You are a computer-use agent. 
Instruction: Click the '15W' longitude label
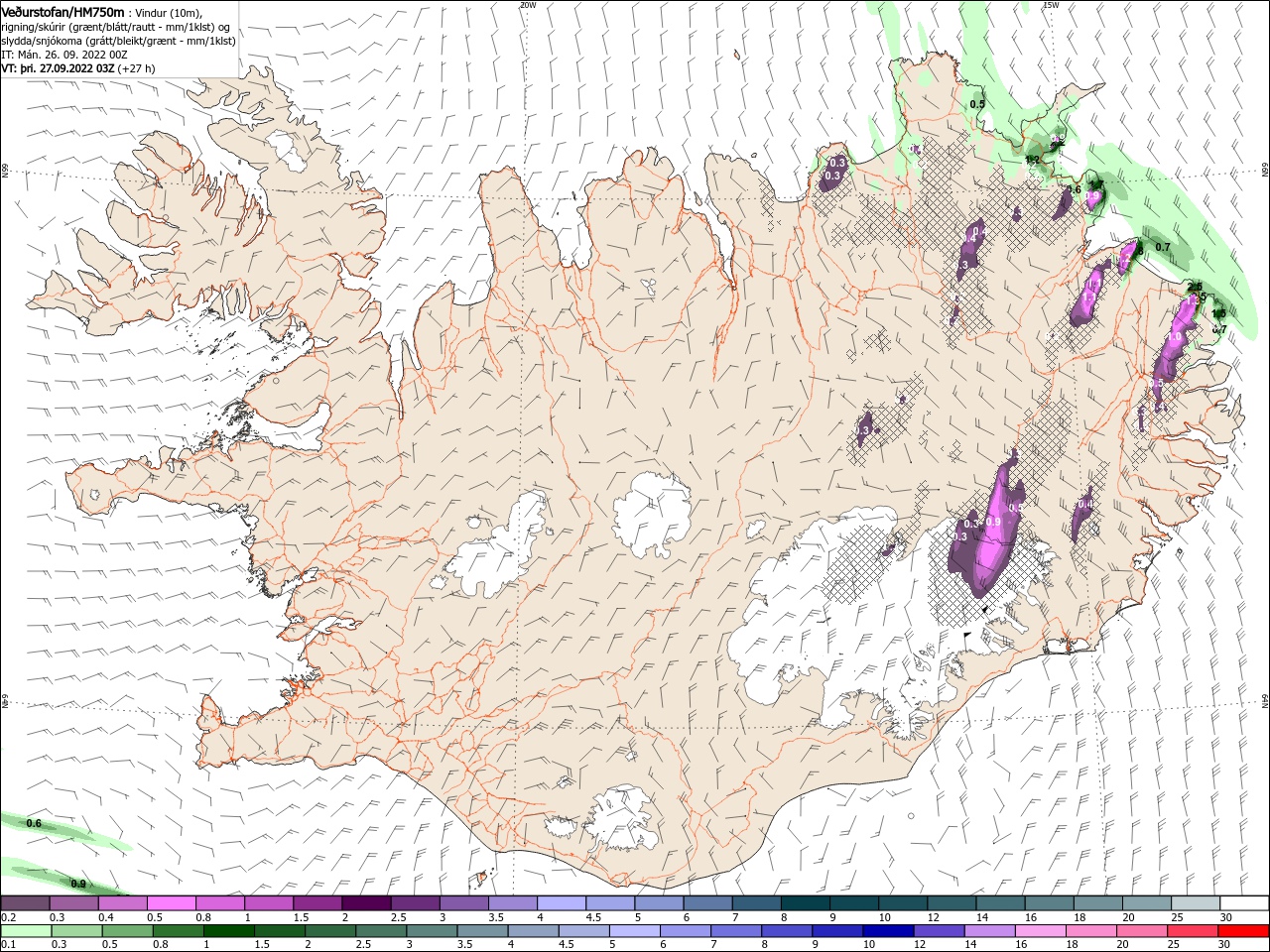1052,5
